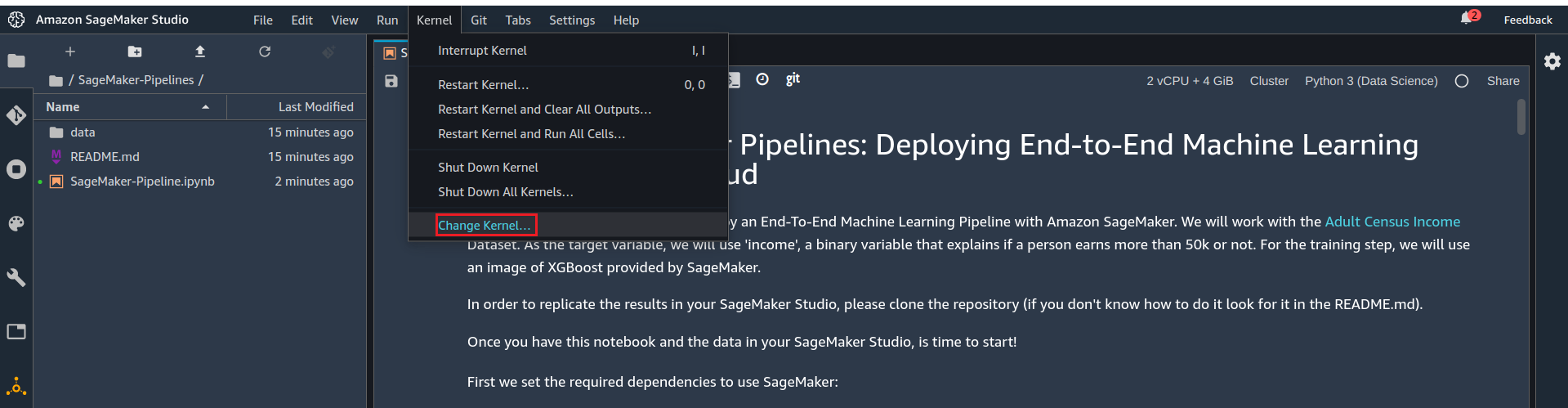Open the Adult Census Income link
1568x408 pixels.
tap(1392, 222)
